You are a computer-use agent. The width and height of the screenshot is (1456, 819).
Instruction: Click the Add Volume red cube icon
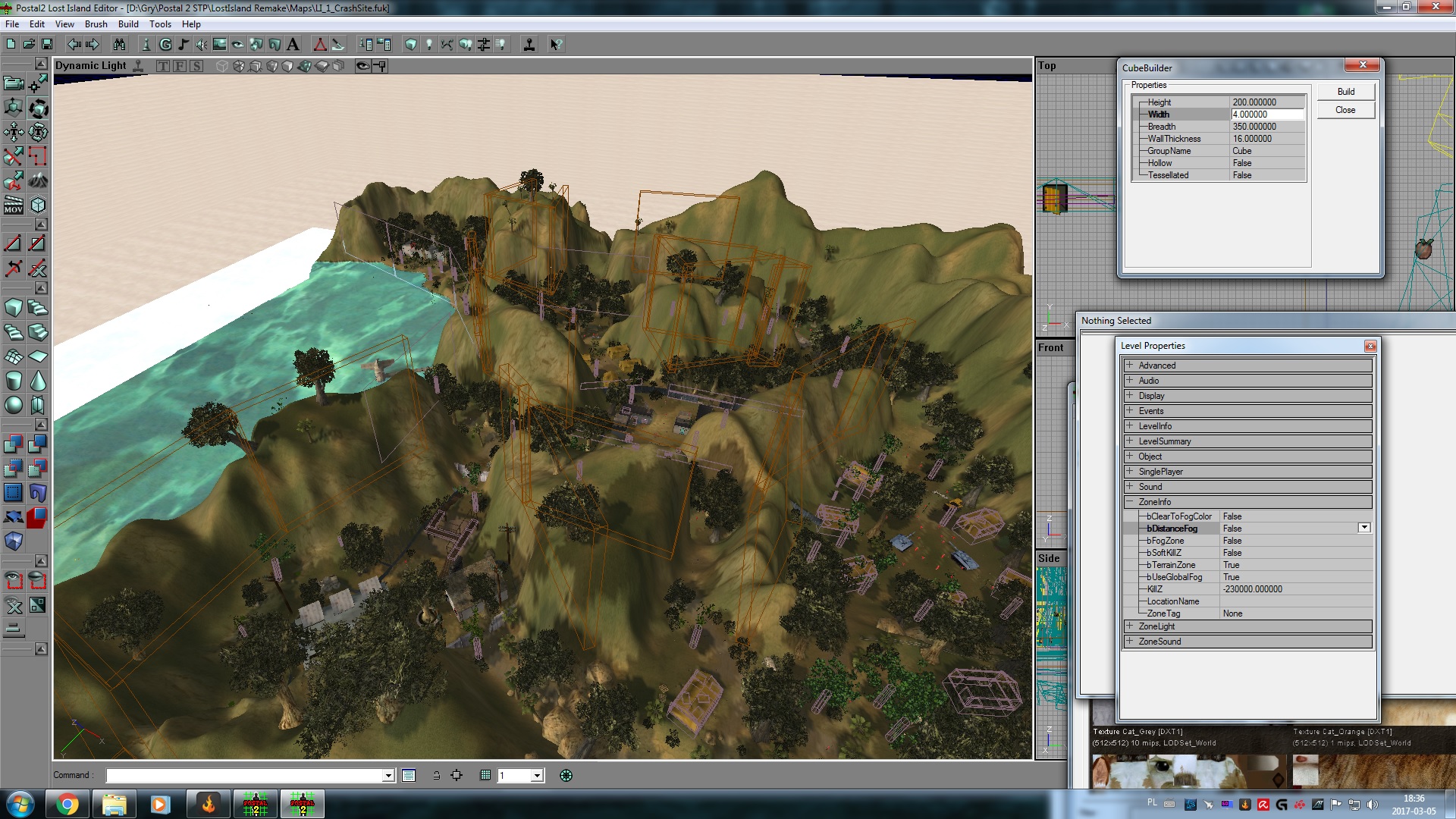coord(38,517)
